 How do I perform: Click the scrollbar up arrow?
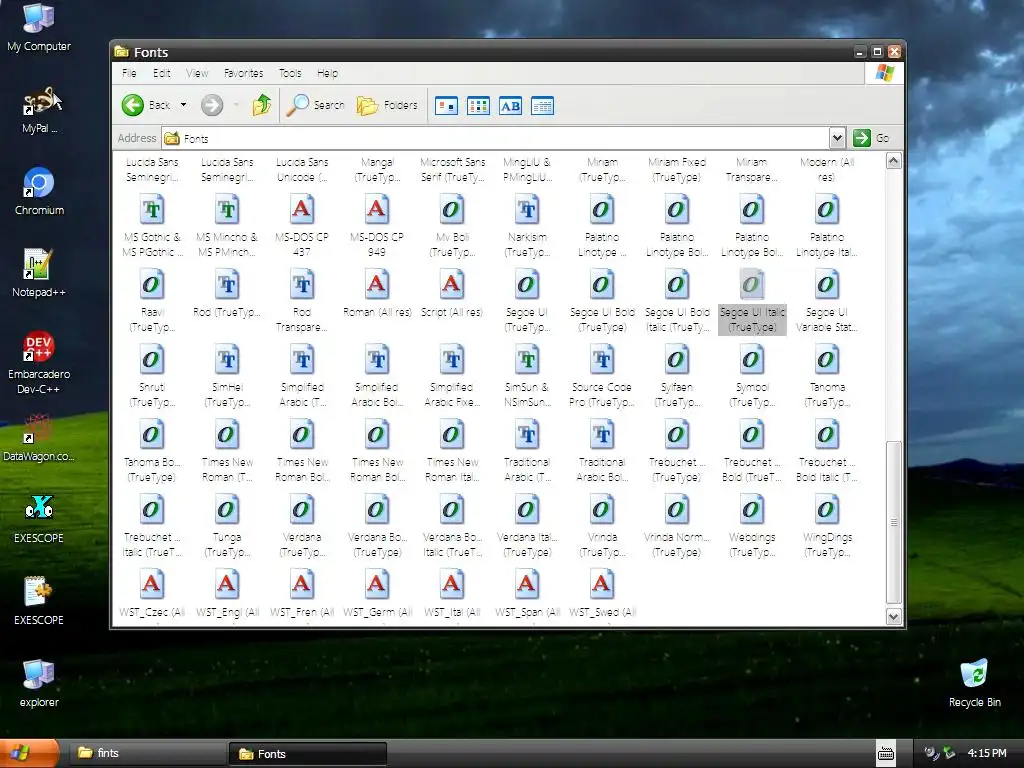pyautogui.click(x=893, y=161)
